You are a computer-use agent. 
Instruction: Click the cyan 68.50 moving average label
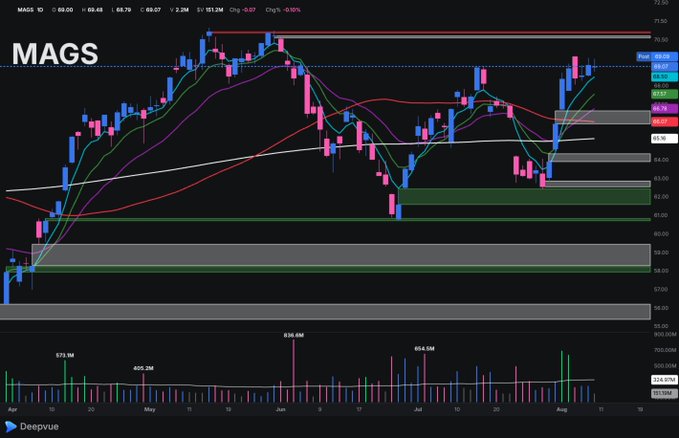click(664, 76)
